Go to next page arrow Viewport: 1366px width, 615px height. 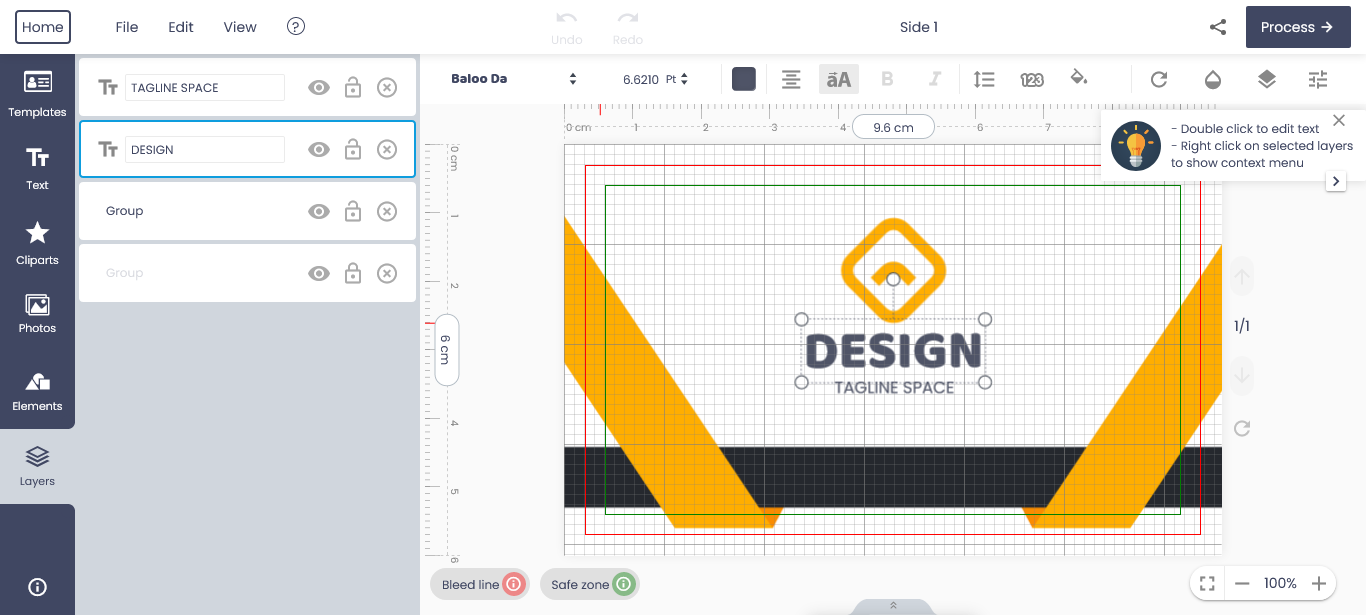click(1242, 376)
